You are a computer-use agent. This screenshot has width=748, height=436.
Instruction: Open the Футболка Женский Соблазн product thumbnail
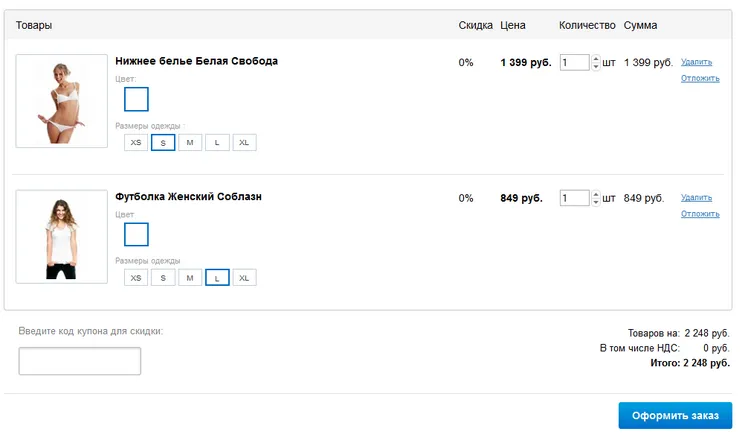pyautogui.click(x=62, y=237)
